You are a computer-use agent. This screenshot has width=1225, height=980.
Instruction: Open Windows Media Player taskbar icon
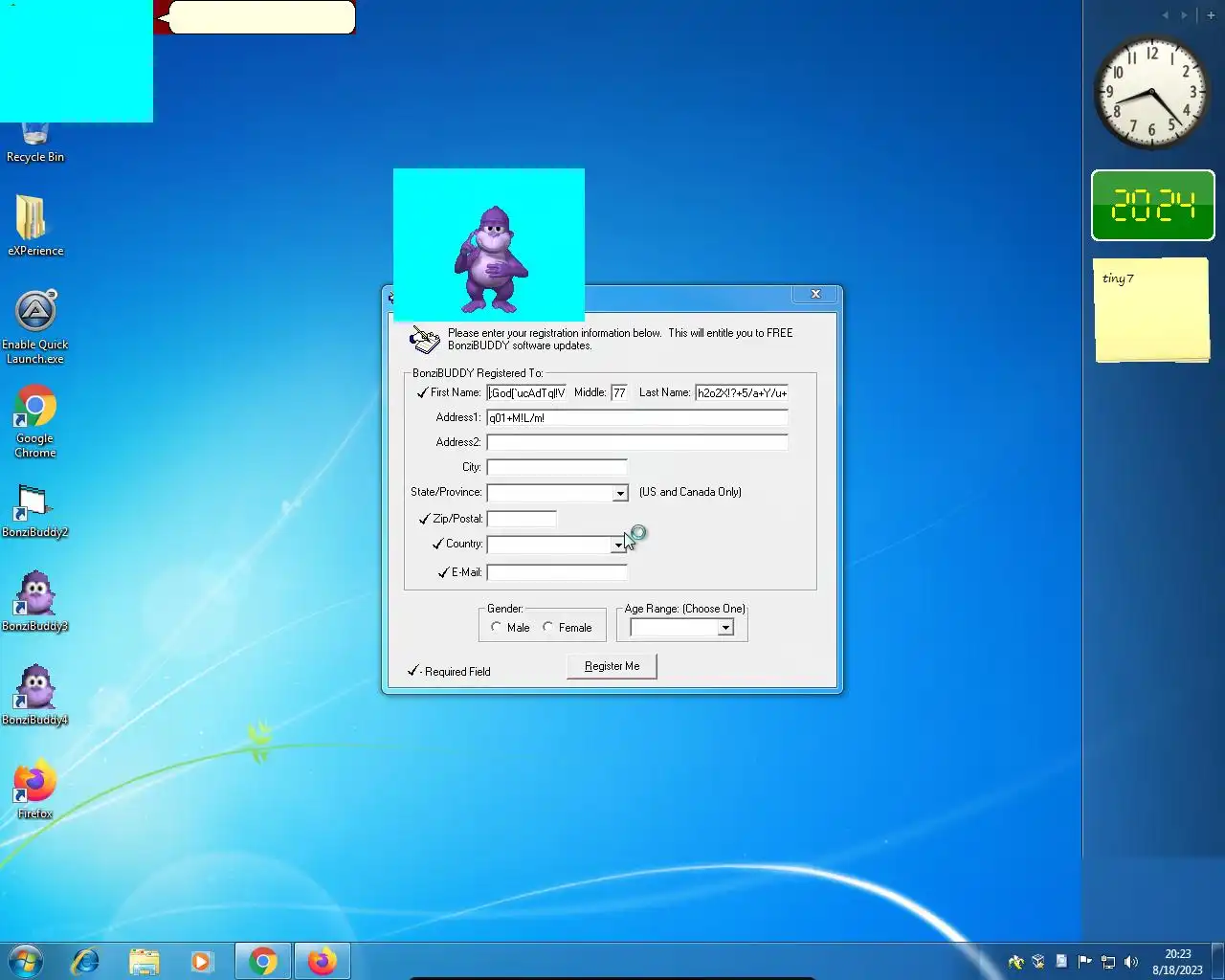tap(201, 961)
